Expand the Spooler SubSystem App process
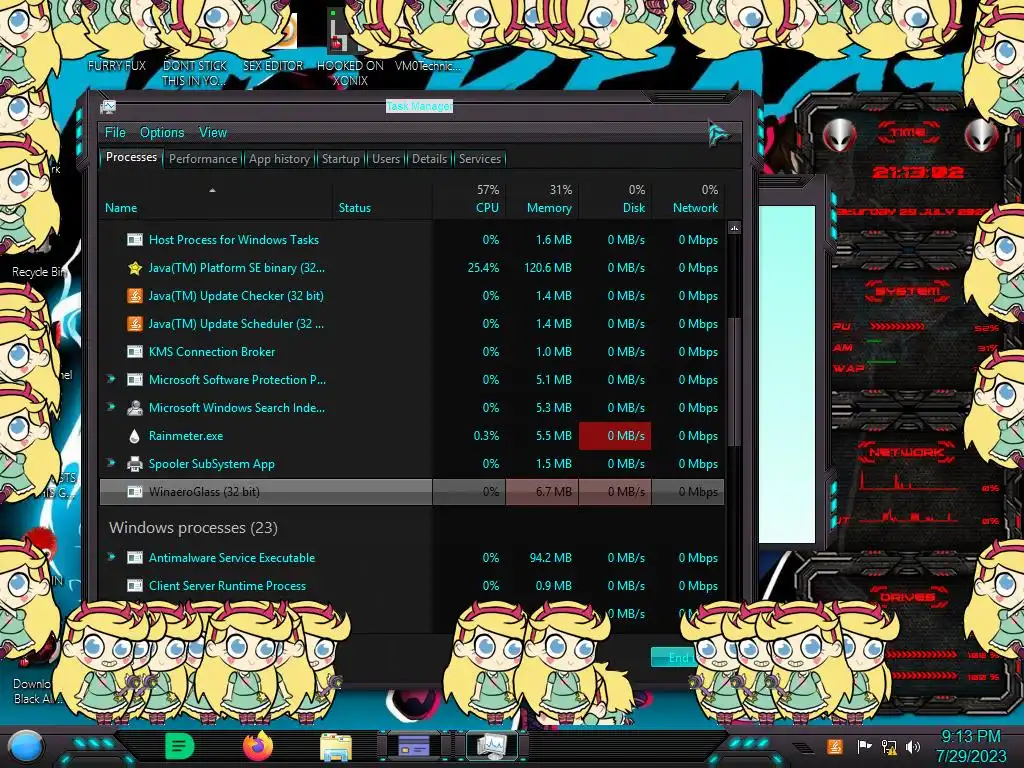This screenshot has height=768, width=1024. (x=111, y=463)
